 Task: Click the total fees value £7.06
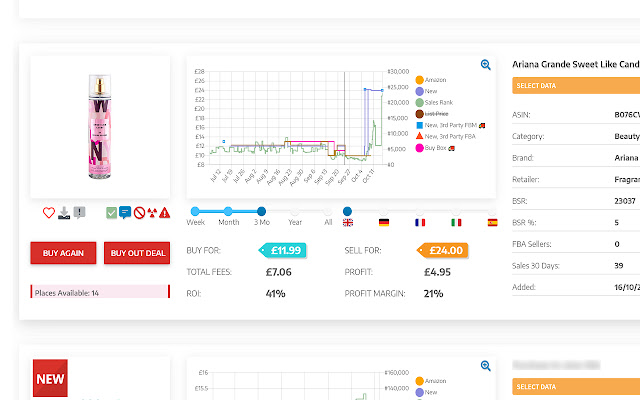point(279,272)
